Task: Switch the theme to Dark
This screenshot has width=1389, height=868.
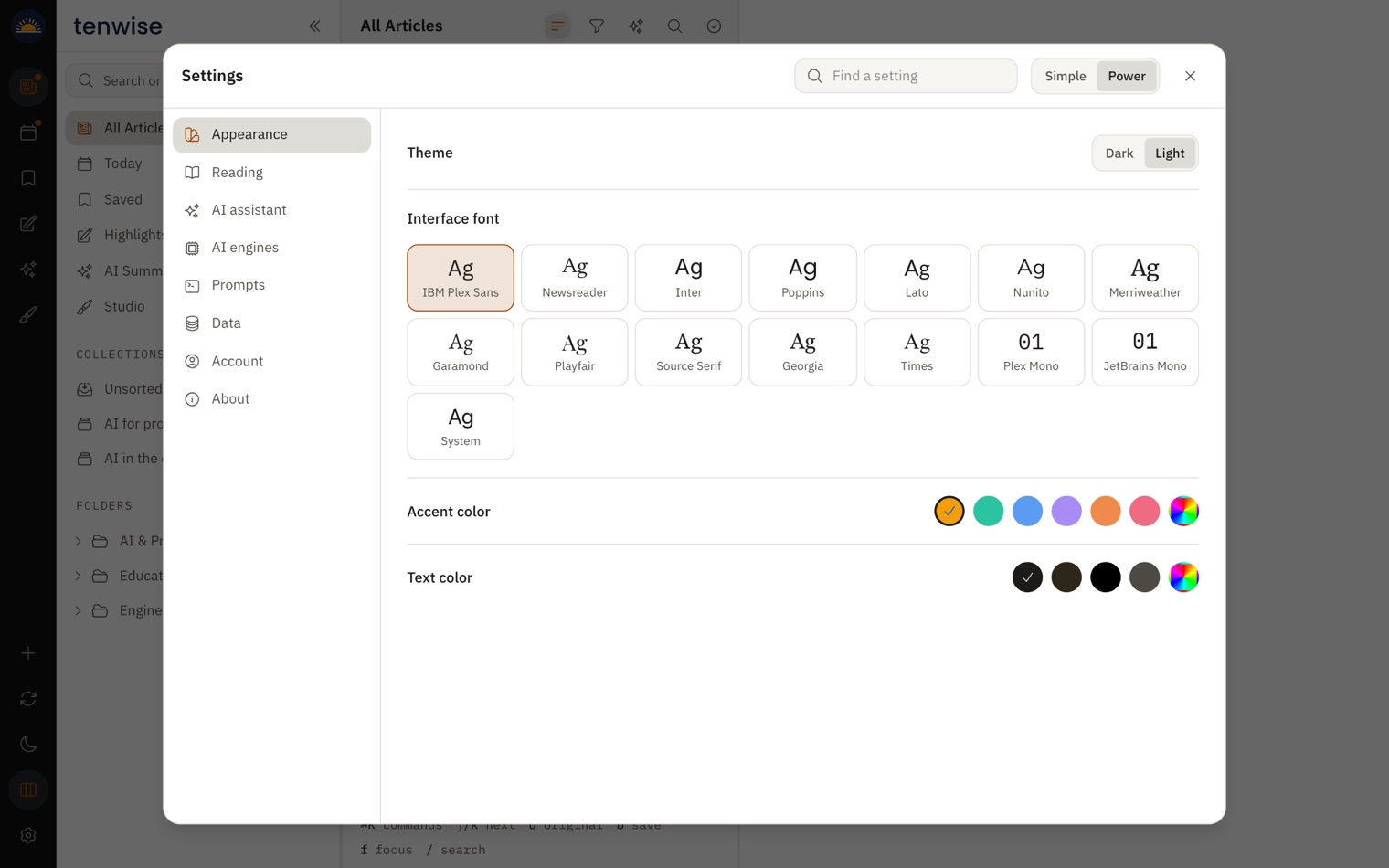Action: pyautogui.click(x=1119, y=153)
